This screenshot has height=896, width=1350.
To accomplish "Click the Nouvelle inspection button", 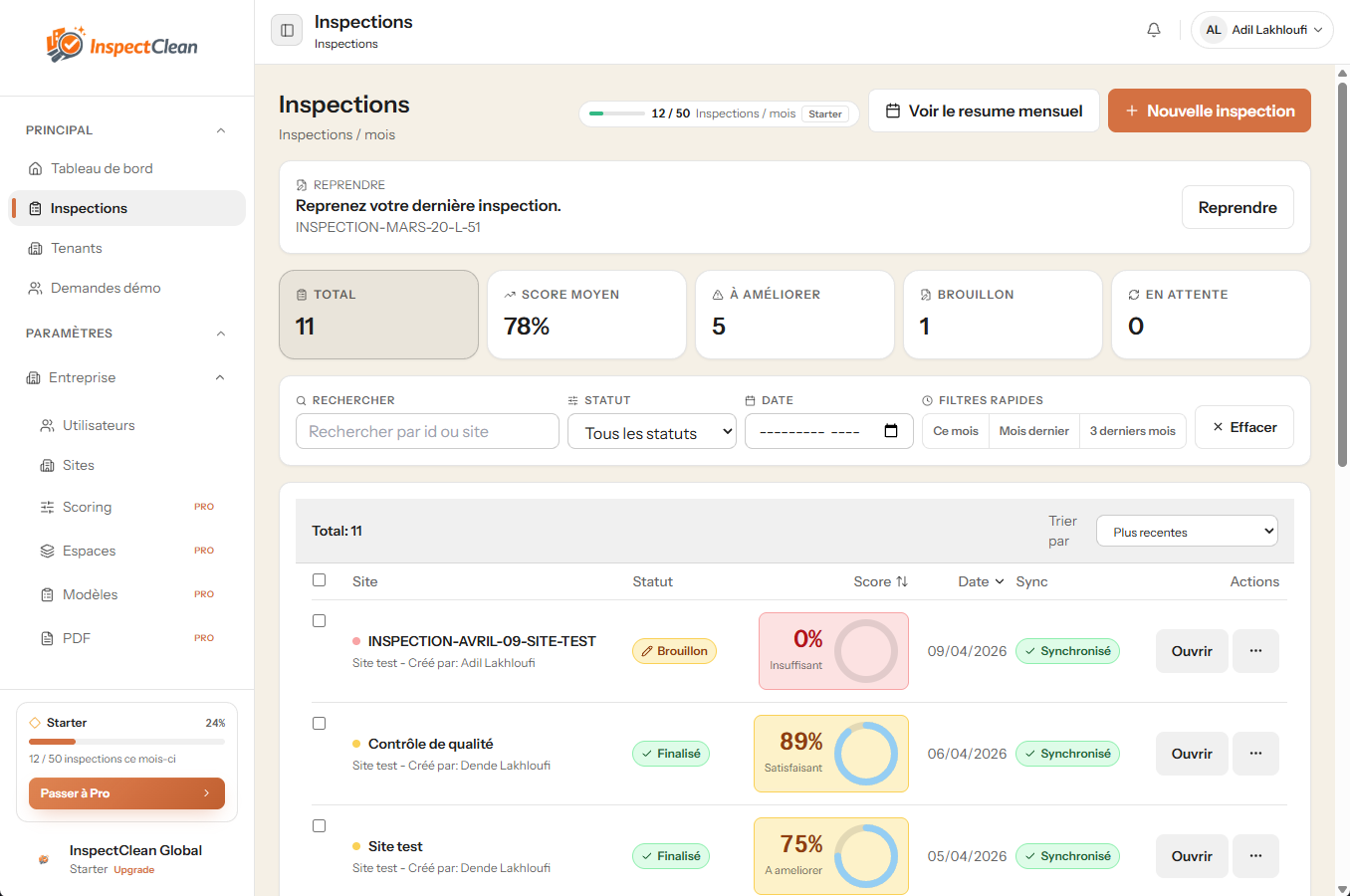I will coord(1209,111).
